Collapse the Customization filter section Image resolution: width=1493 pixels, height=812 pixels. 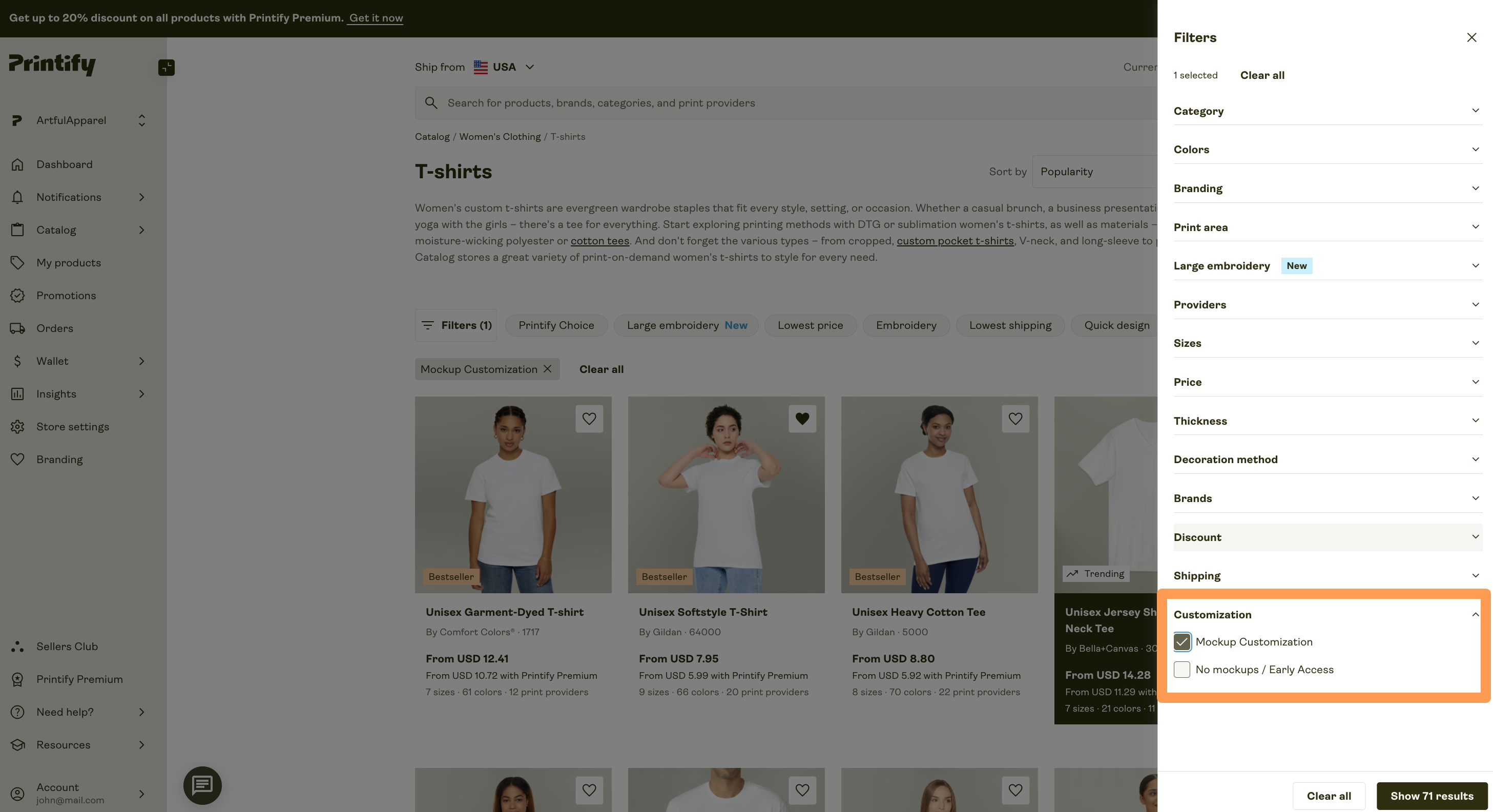[1475, 614]
